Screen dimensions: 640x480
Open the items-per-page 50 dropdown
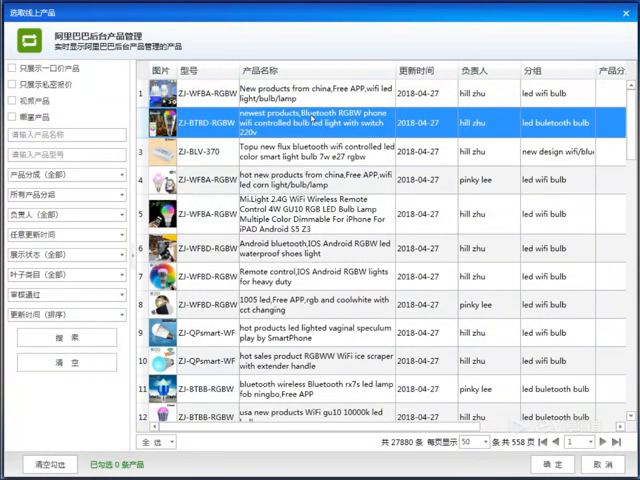[x=474, y=442]
